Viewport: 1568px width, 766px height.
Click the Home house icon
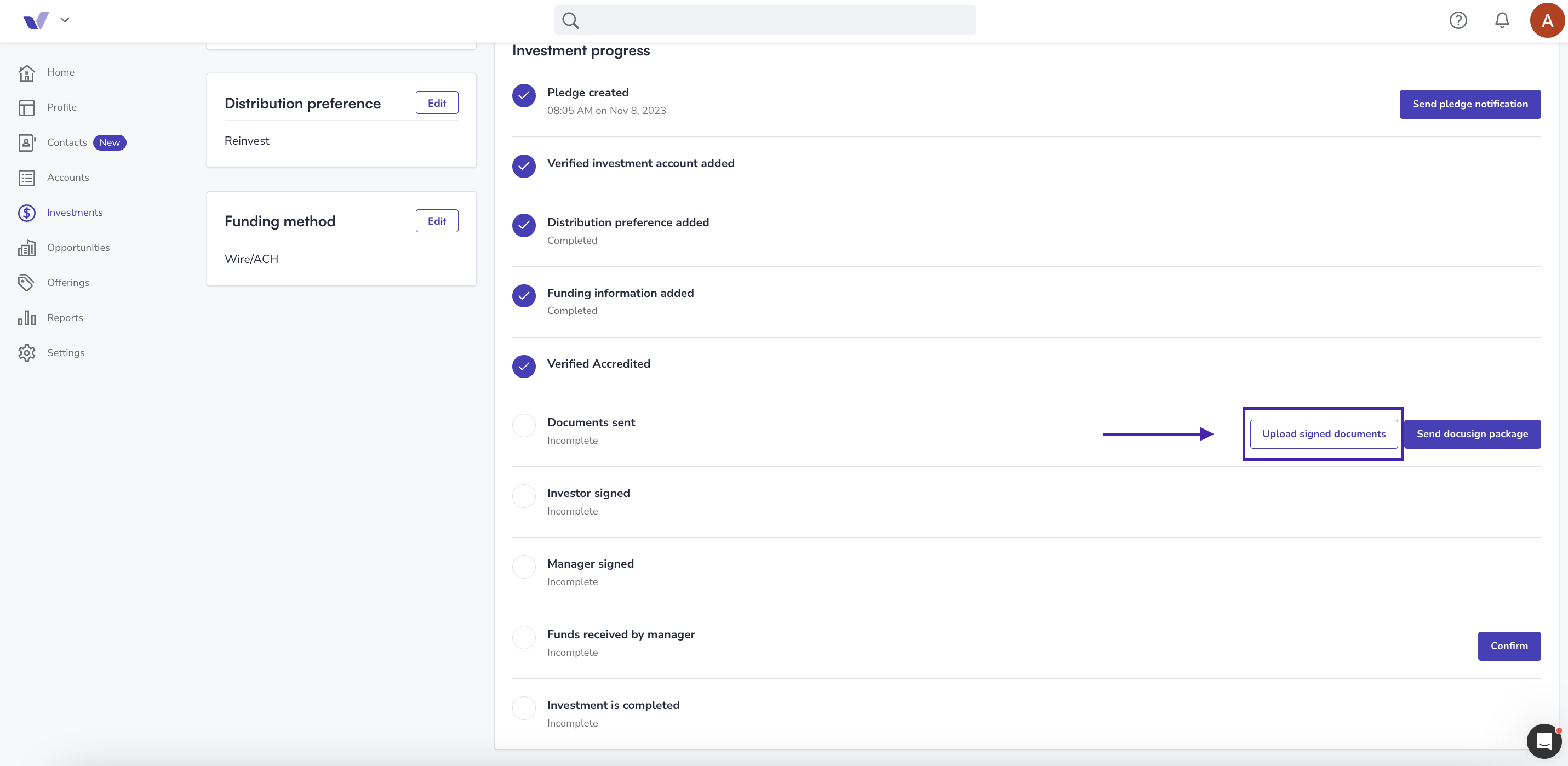click(27, 72)
